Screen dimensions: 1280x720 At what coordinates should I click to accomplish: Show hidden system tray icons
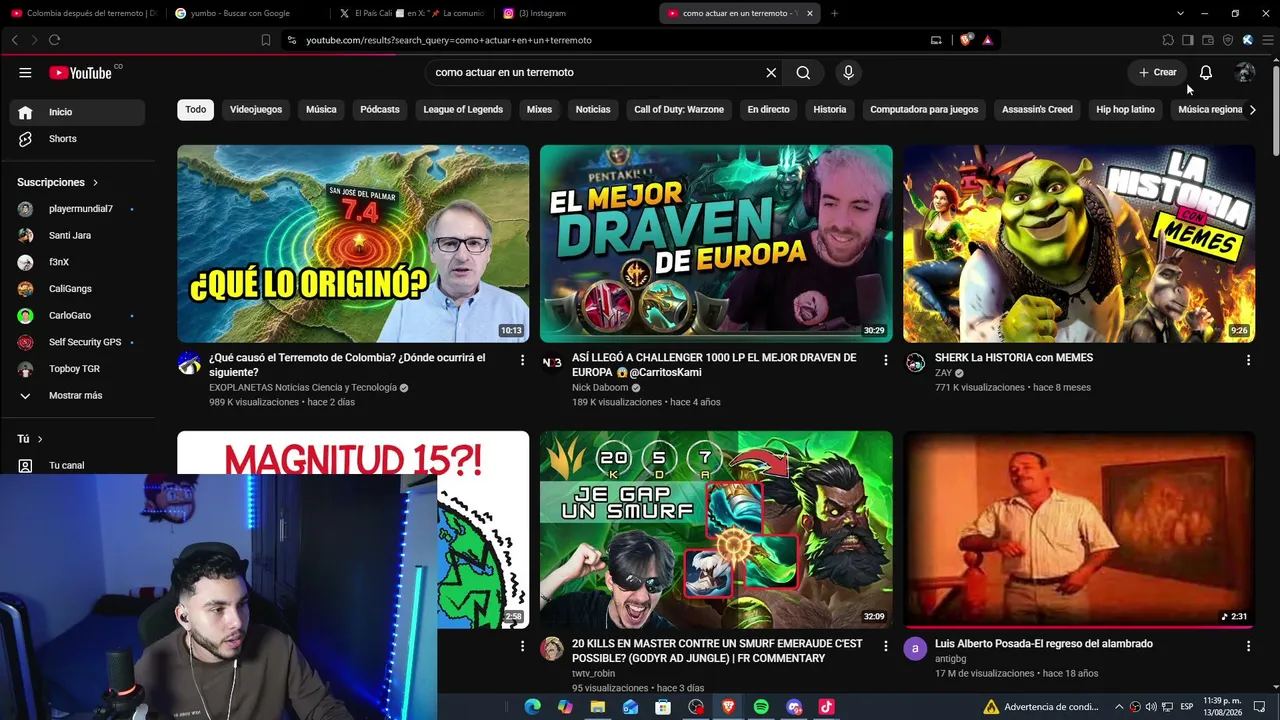click(x=1119, y=707)
